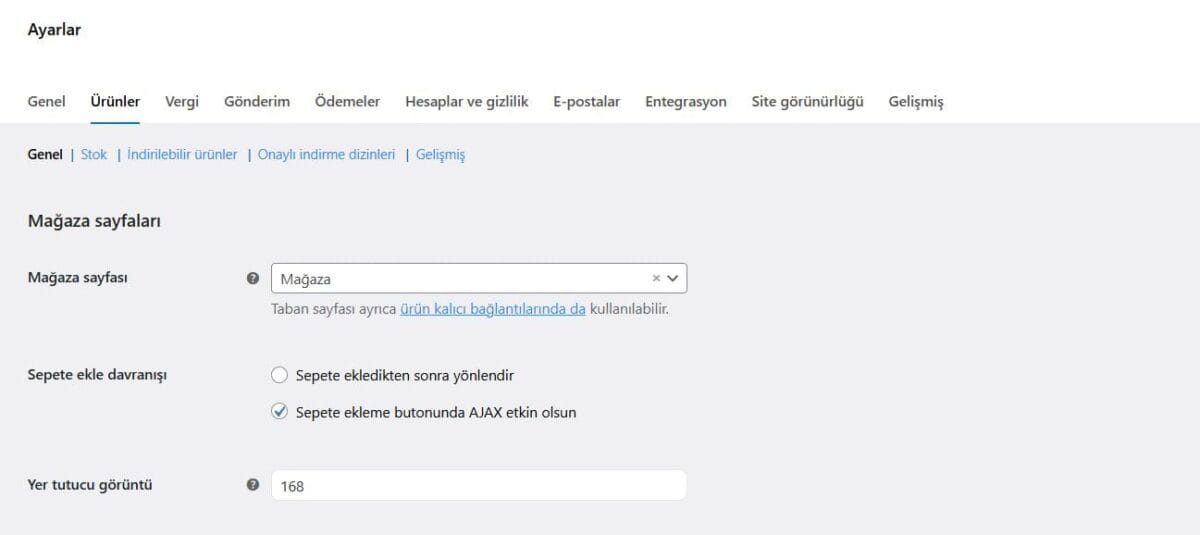
Task: Select 'Sepete ekledikten sonra yönlendir' option
Action: (280, 375)
